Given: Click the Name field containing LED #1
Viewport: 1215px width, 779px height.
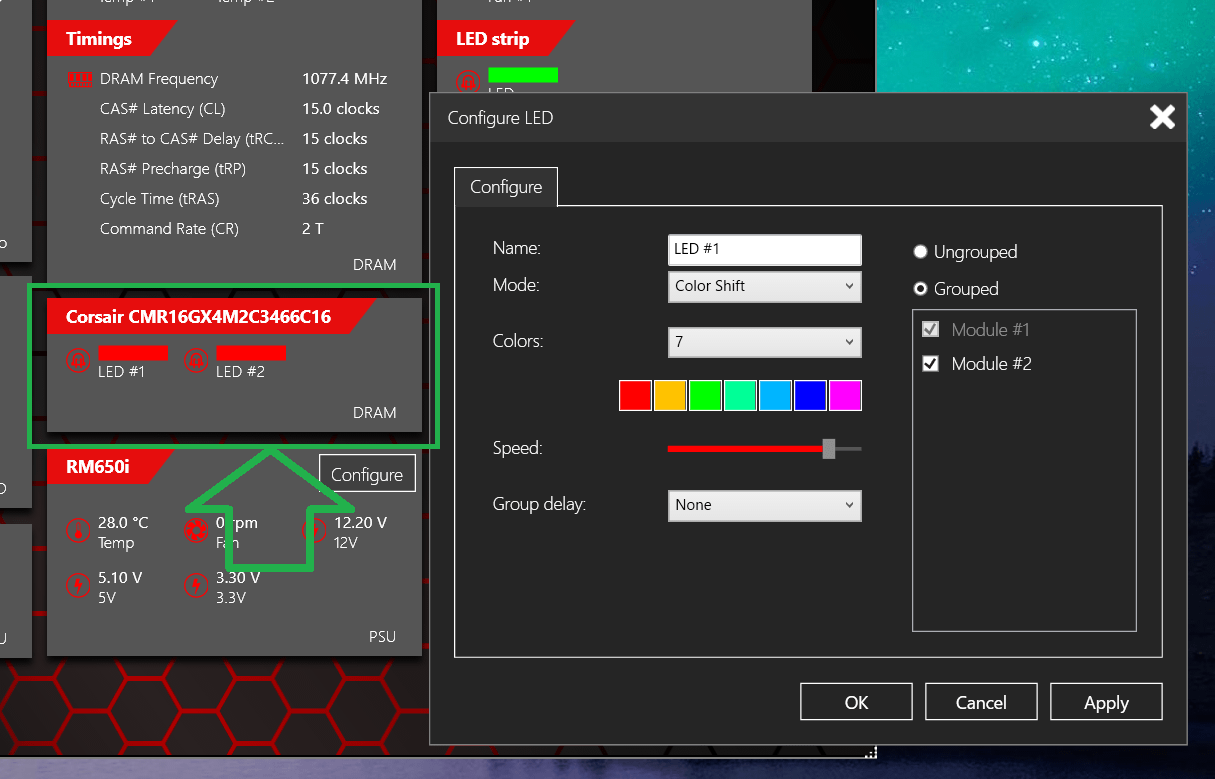Looking at the screenshot, I should tap(764, 249).
